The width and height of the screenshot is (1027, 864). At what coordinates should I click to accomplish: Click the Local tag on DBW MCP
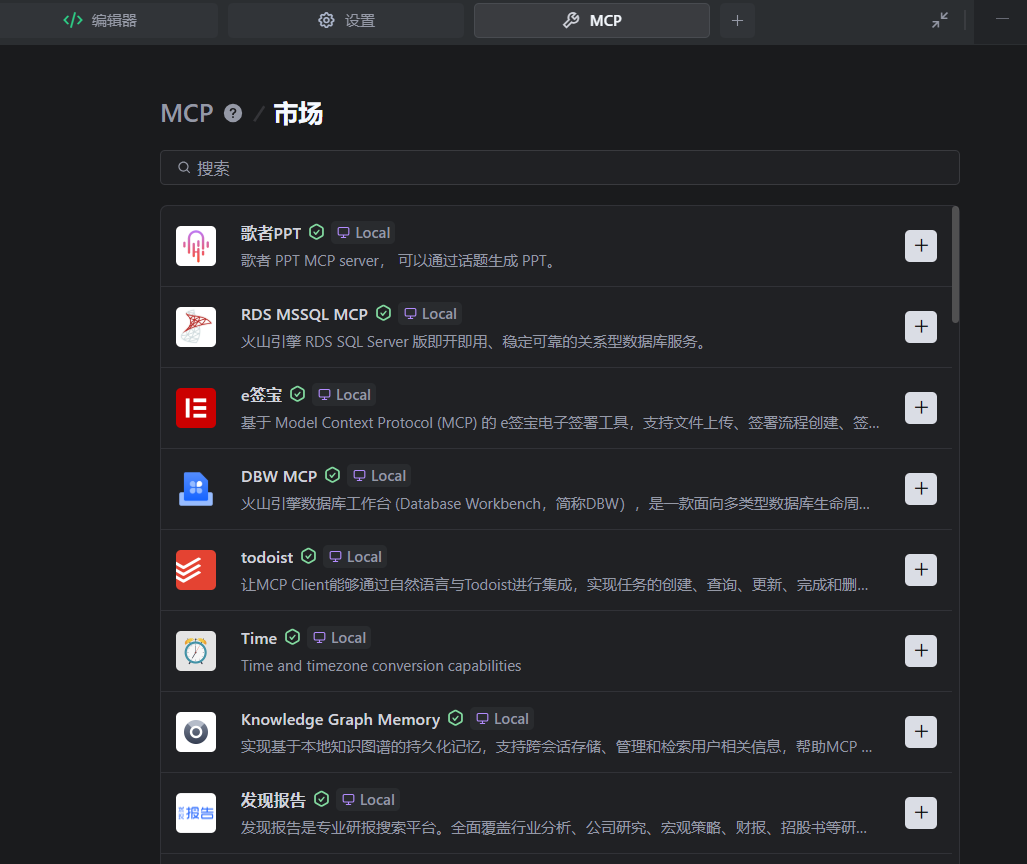point(379,476)
